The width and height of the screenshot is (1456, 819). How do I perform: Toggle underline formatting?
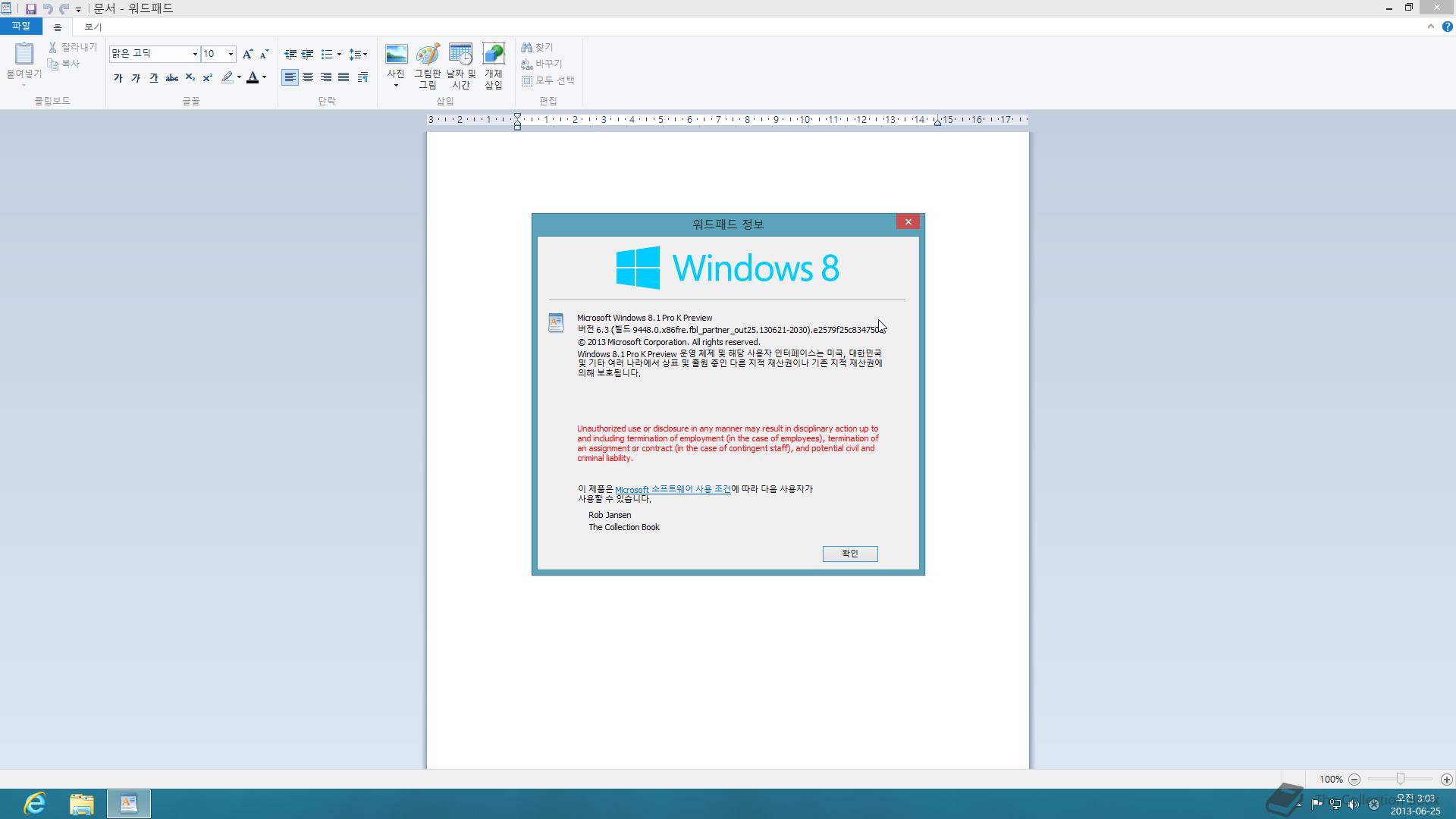click(154, 77)
